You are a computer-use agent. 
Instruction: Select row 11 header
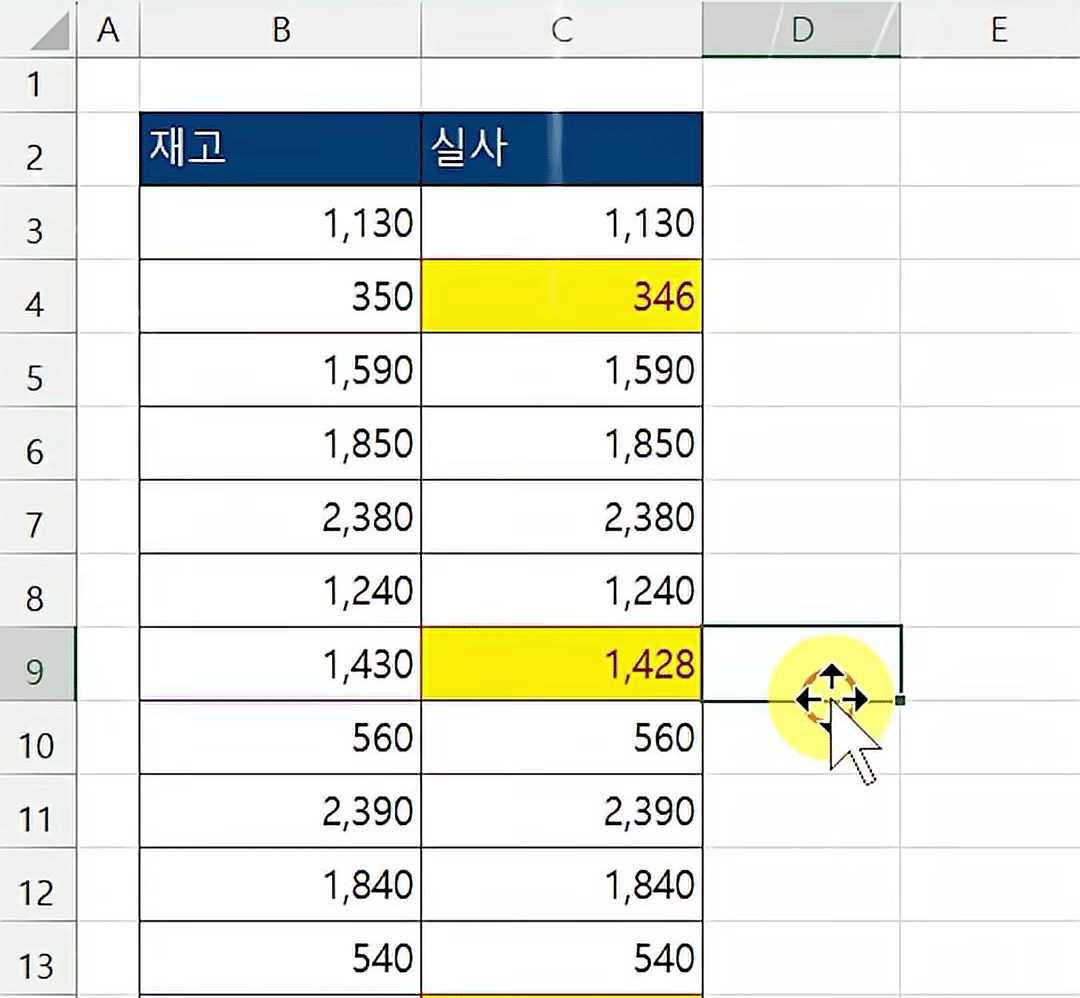pyautogui.click(x=38, y=811)
